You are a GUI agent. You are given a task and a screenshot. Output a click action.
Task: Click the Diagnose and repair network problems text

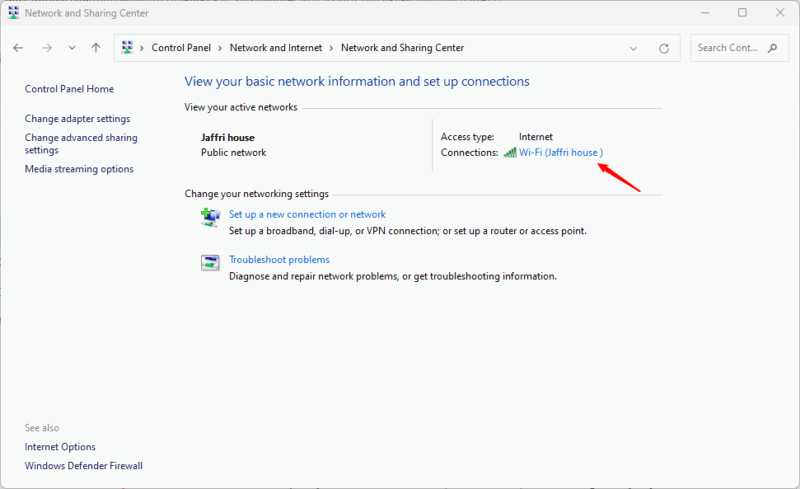click(393, 276)
